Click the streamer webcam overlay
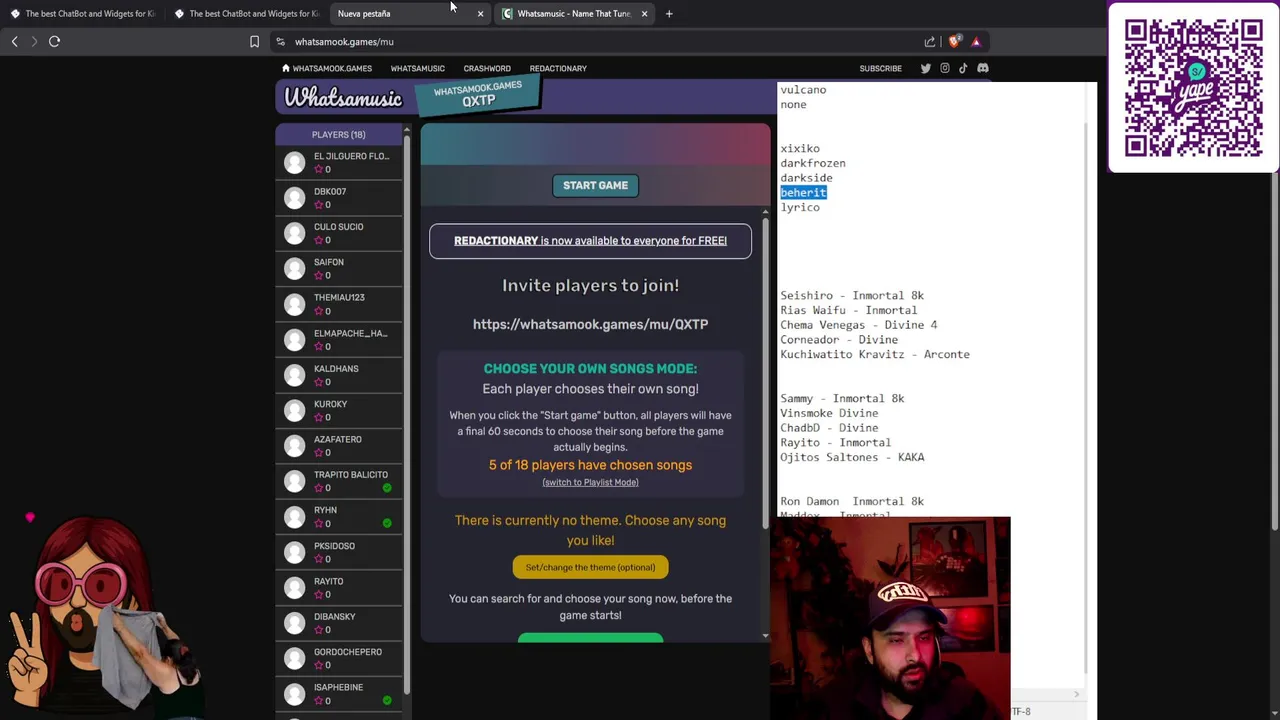The image size is (1280, 720). (890, 617)
